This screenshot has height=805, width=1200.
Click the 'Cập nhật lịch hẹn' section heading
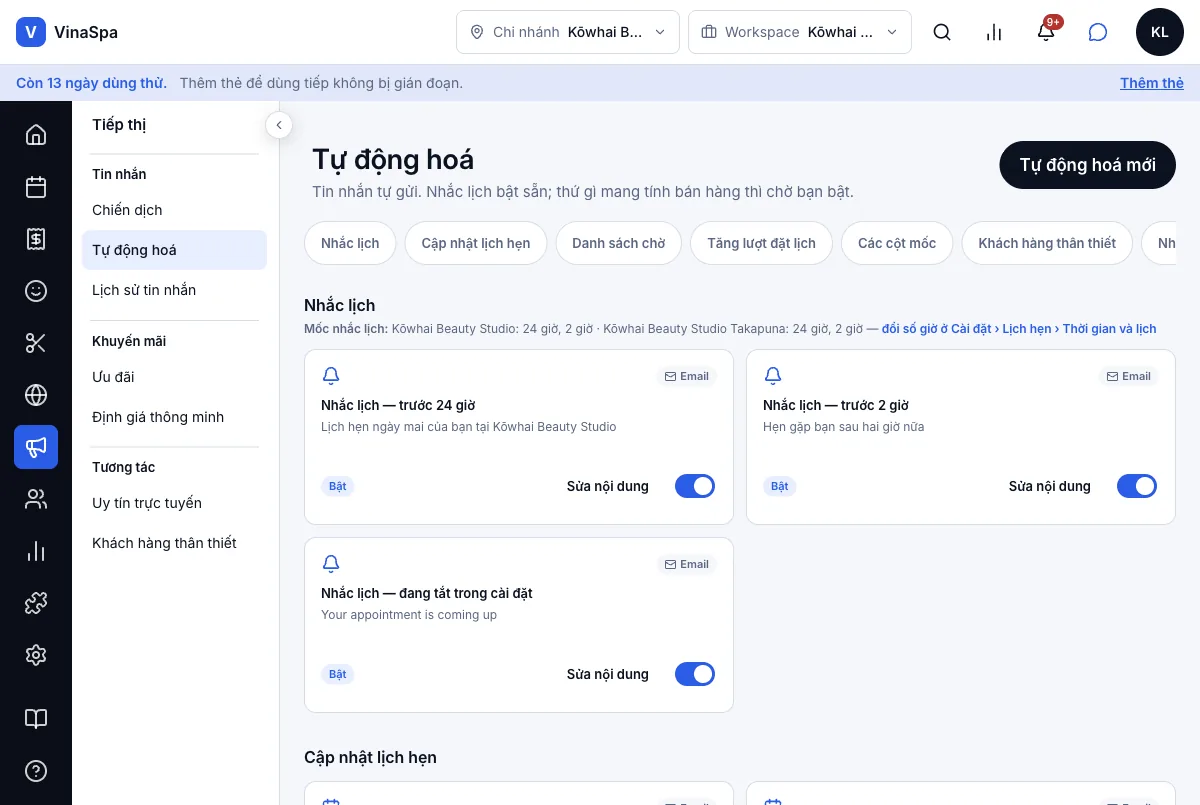(x=370, y=757)
